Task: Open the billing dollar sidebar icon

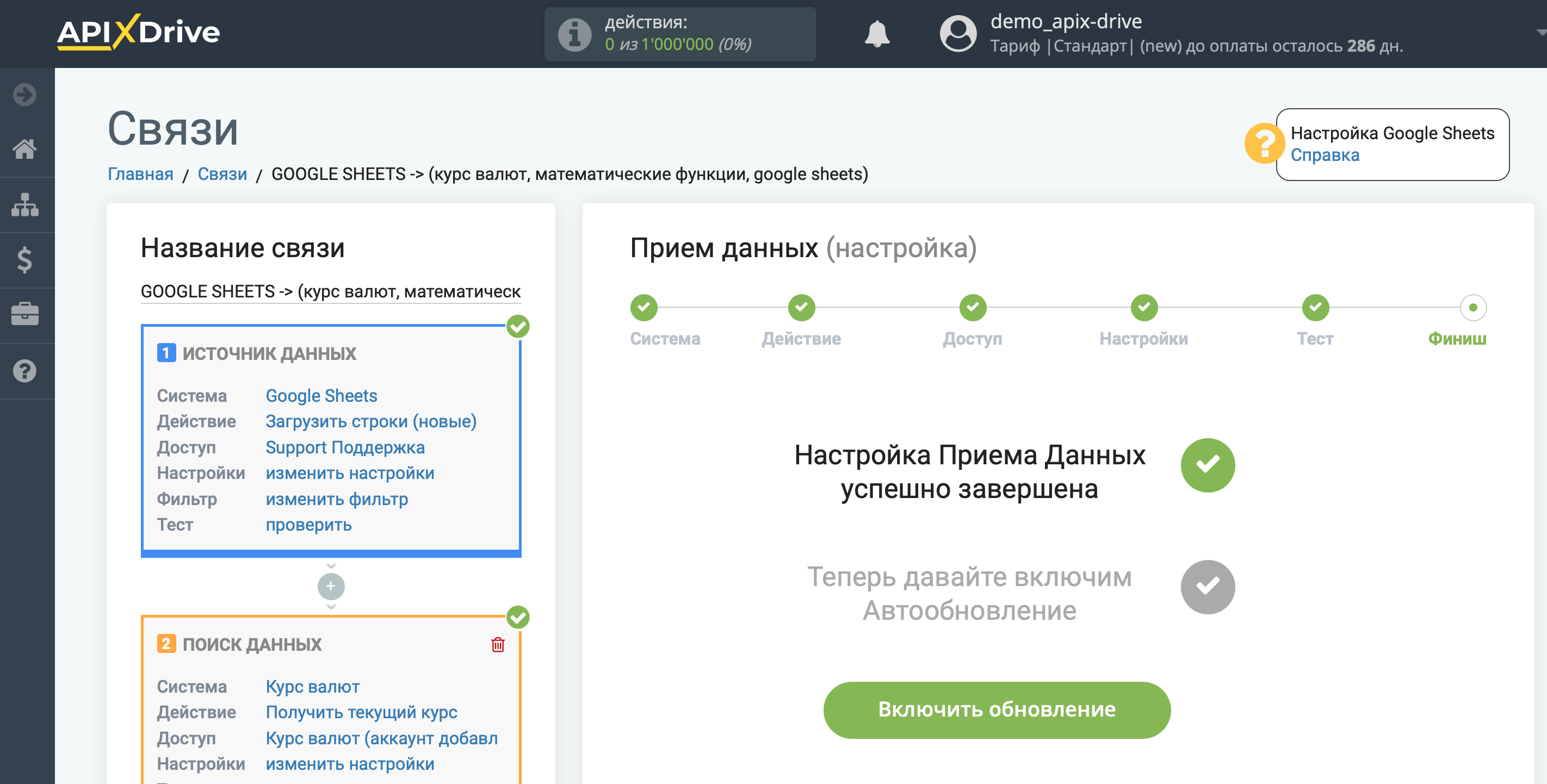Action: (24, 259)
